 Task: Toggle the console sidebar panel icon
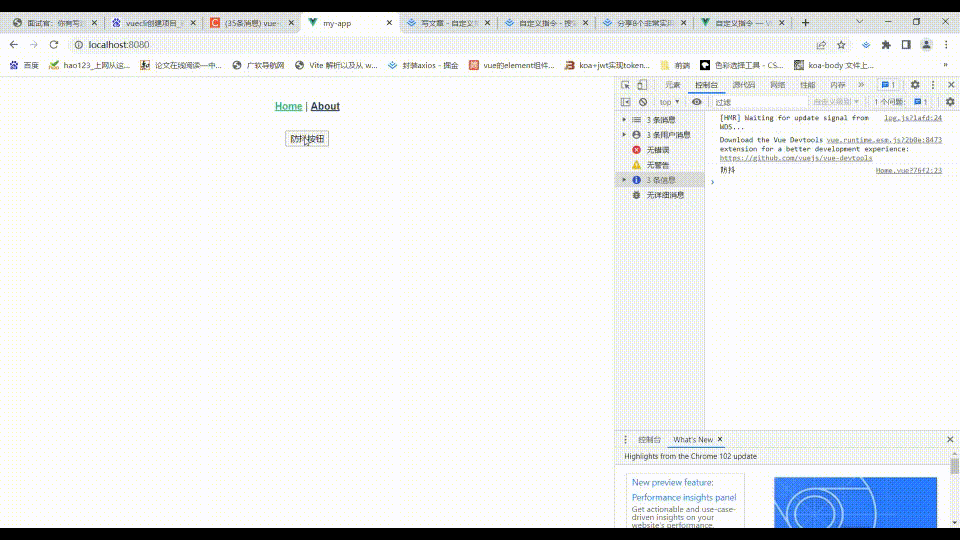[625, 102]
